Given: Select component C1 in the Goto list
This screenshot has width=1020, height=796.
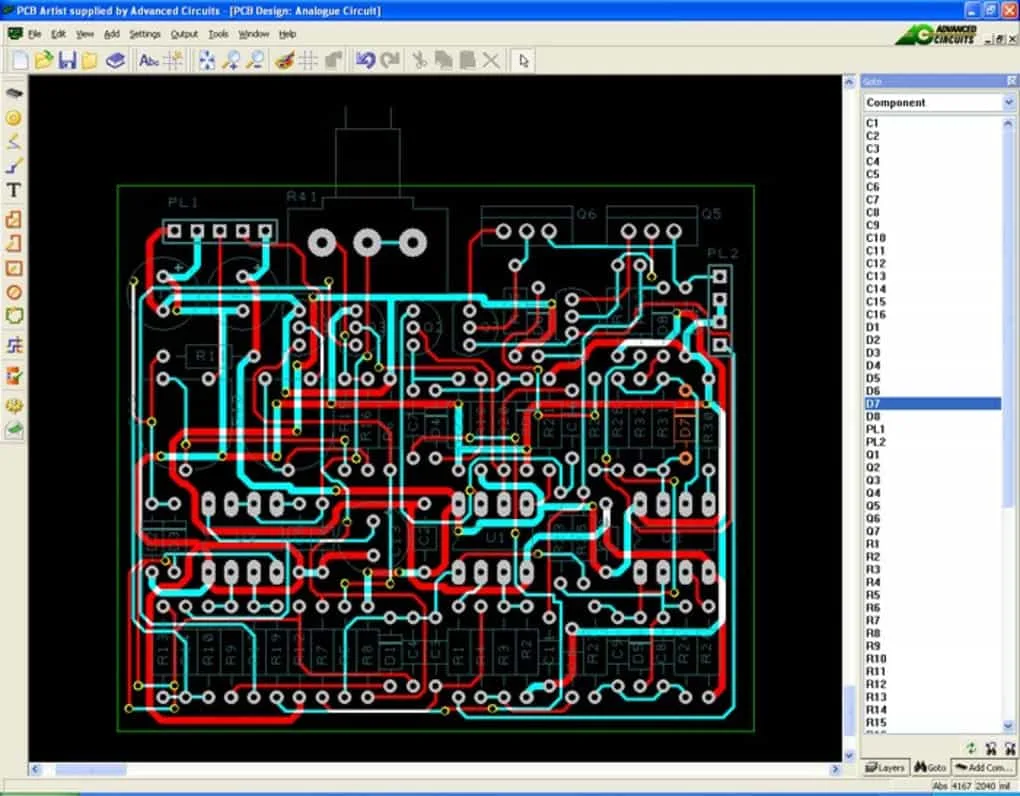Looking at the screenshot, I should pyautogui.click(x=877, y=122).
